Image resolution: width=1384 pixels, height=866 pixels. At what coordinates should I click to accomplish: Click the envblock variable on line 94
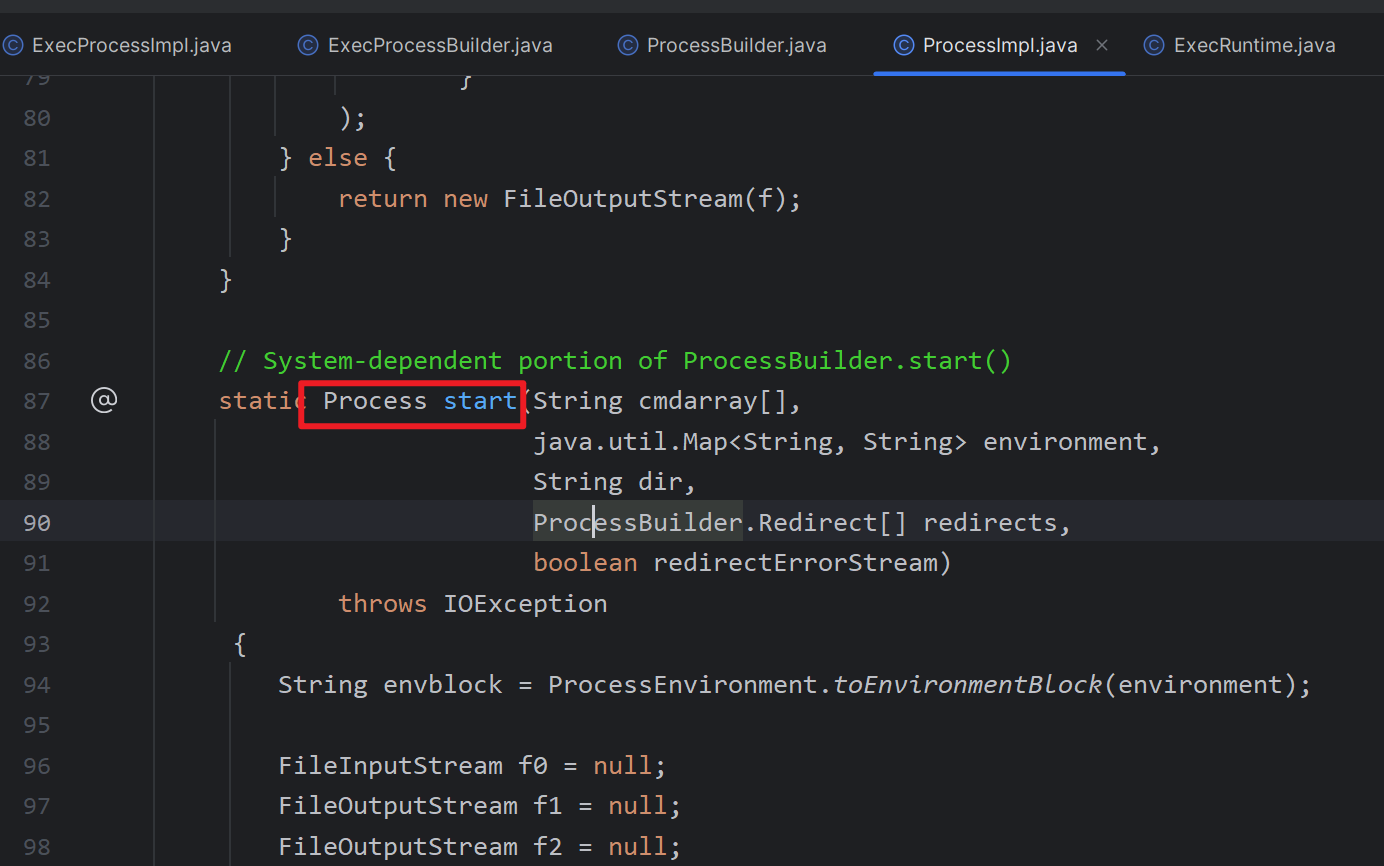point(443,685)
